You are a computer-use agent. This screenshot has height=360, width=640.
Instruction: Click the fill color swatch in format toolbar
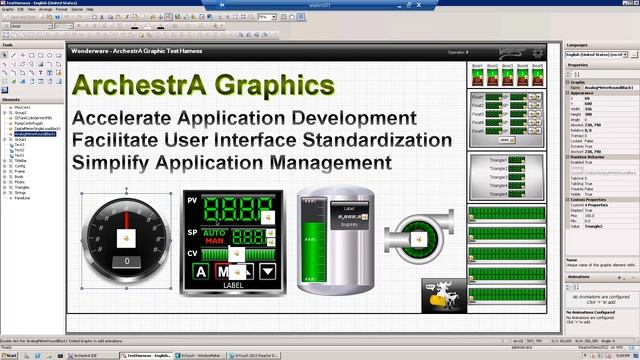pyautogui.click(x=148, y=27)
